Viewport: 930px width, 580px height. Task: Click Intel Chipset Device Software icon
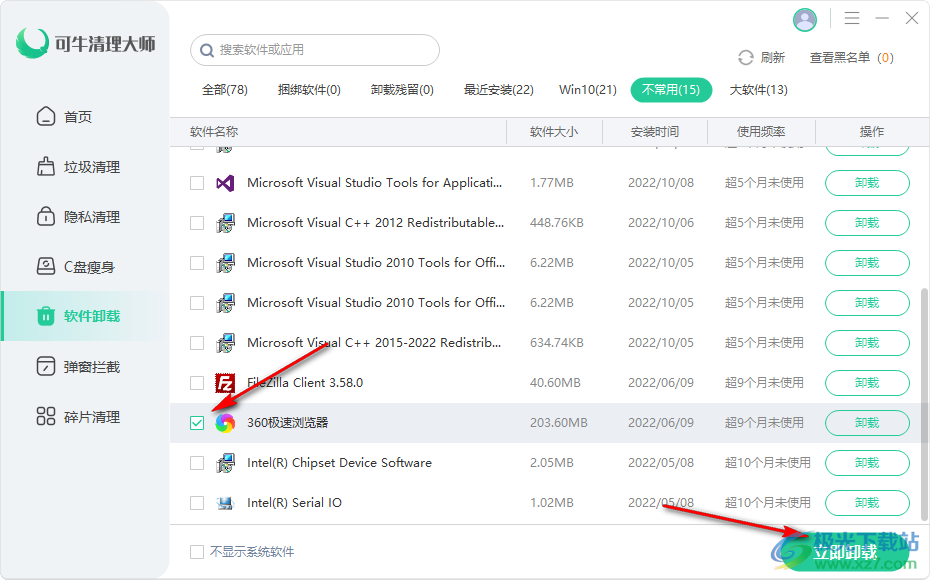pyautogui.click(x=225, y=463)
